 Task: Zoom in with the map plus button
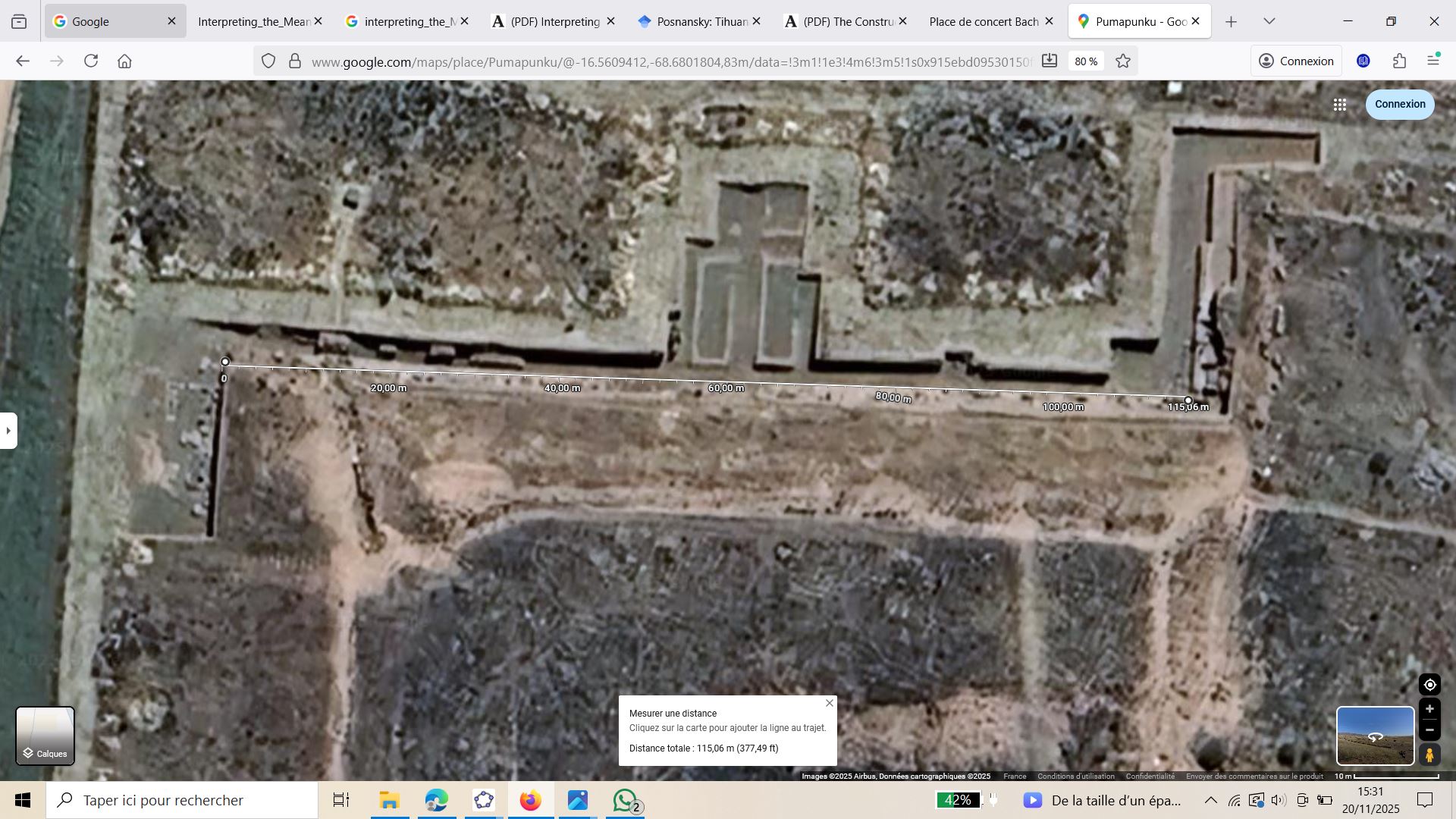(1429, 709)
